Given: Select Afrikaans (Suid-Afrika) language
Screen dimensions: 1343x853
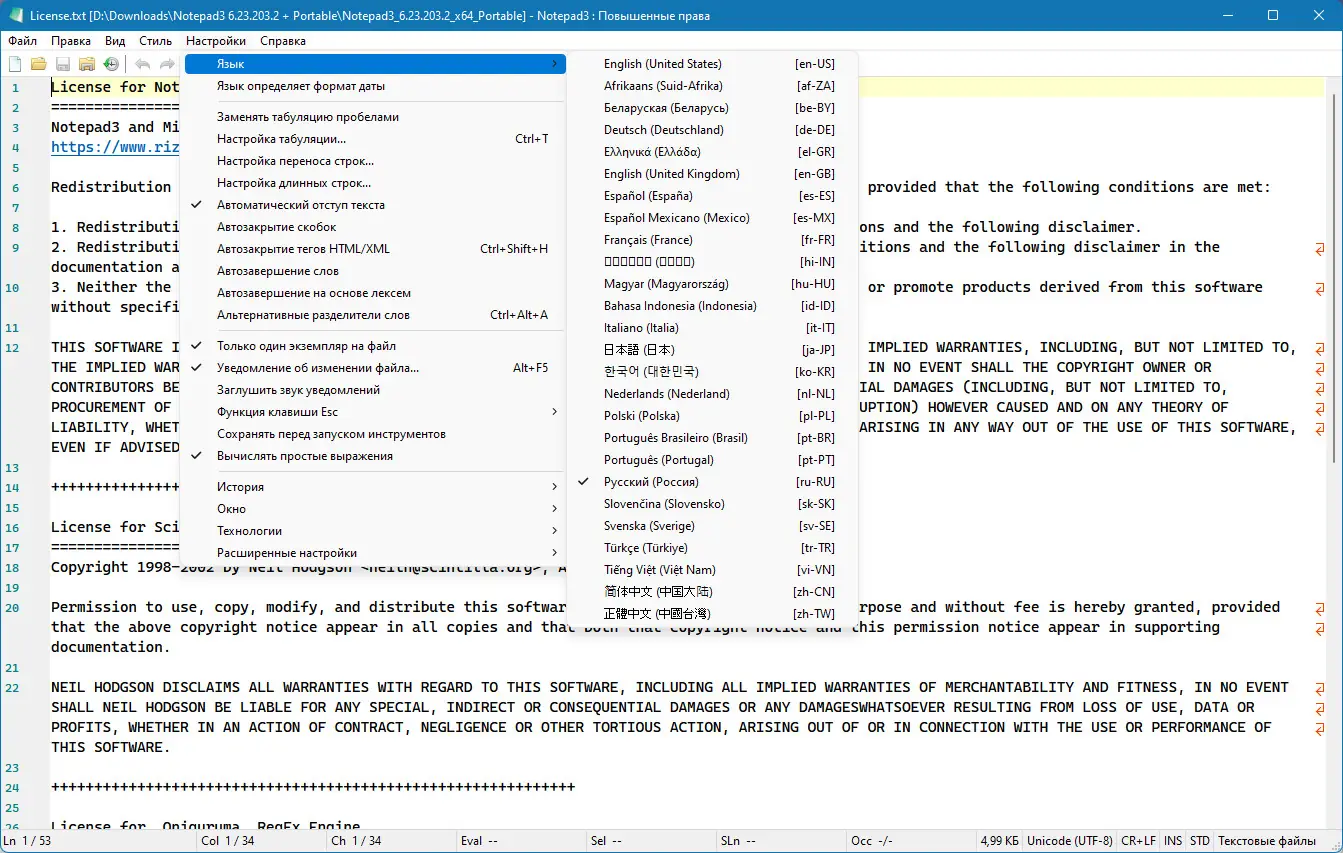Looking at the screenshot, I should pyautogui.click(x=712, y=86).
